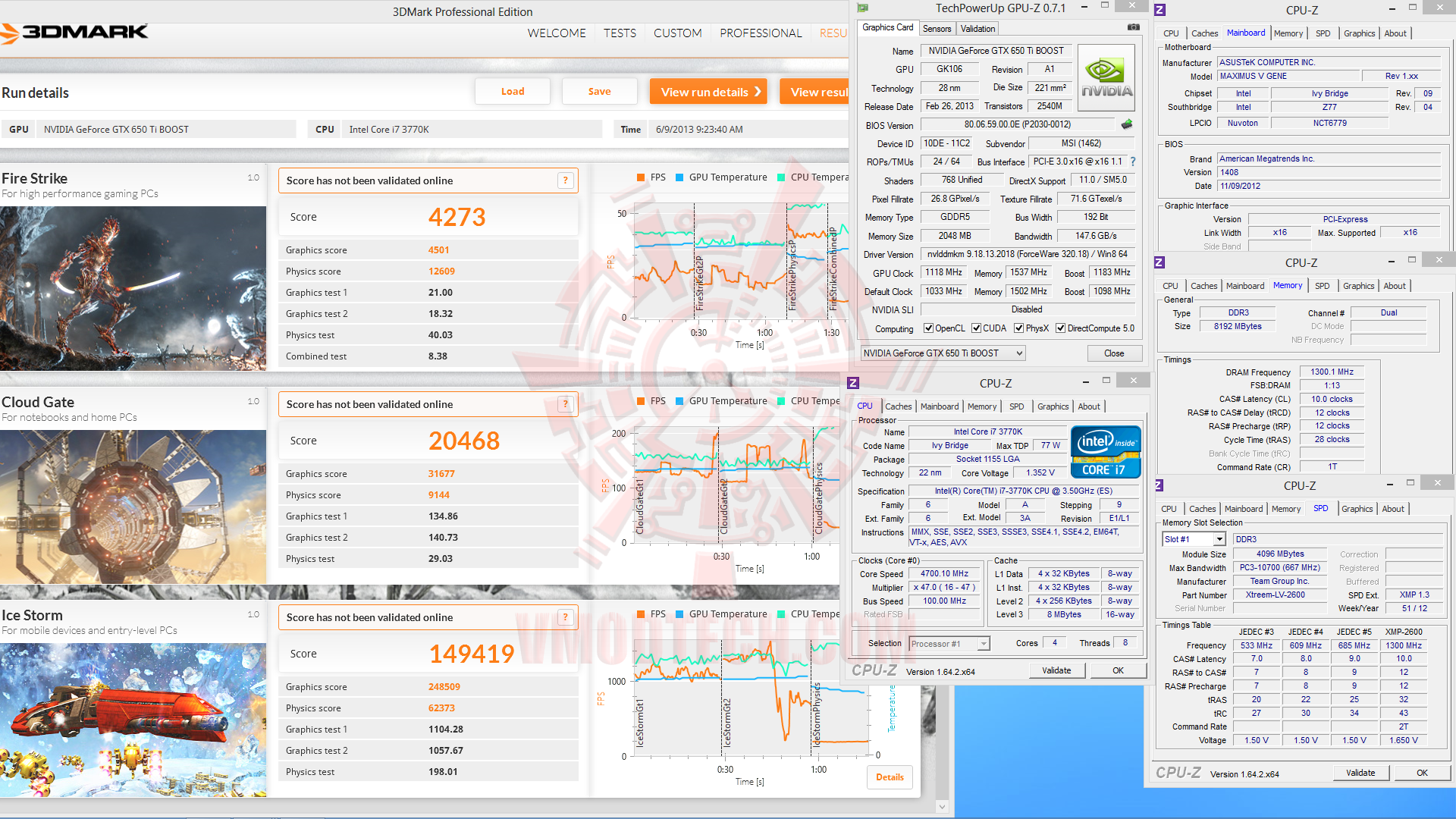Open the Slot #1 memory slot dropdown
This screenshot has height=819, width=1456.
click(1219, 539)
